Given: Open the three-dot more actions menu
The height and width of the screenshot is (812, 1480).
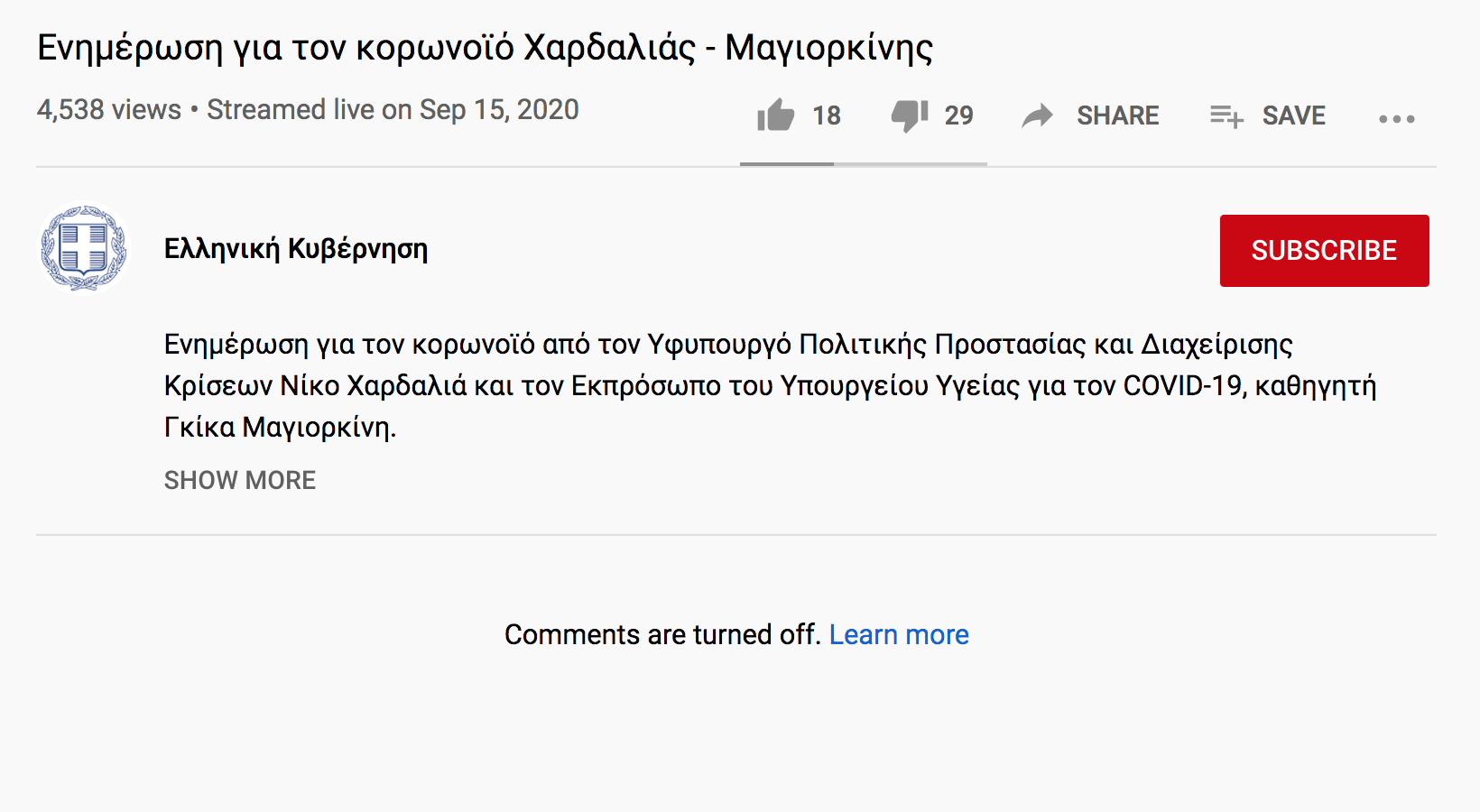Looking at the screenshot, I should click(1397, 118).
